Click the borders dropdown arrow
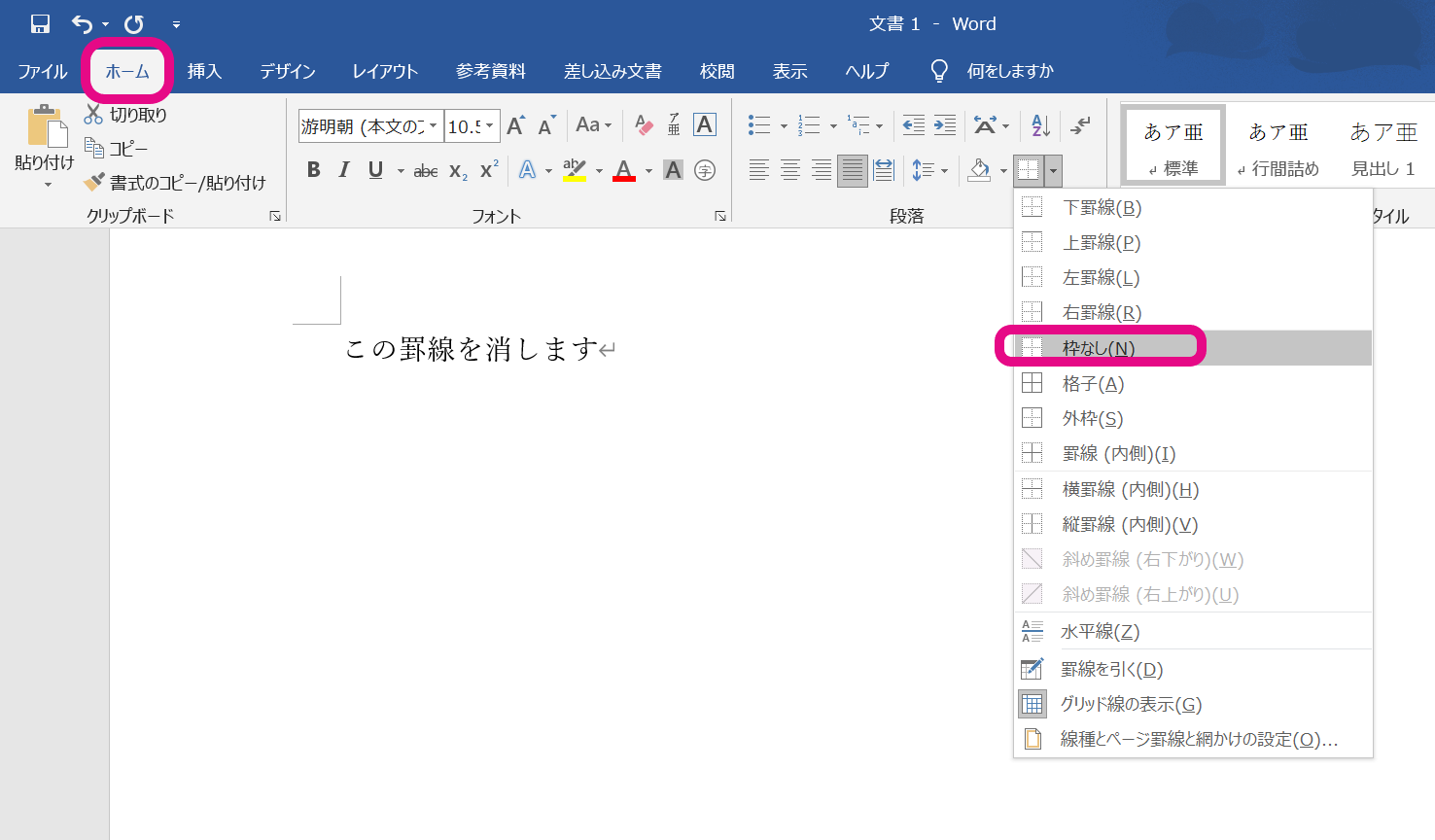 1053,171
